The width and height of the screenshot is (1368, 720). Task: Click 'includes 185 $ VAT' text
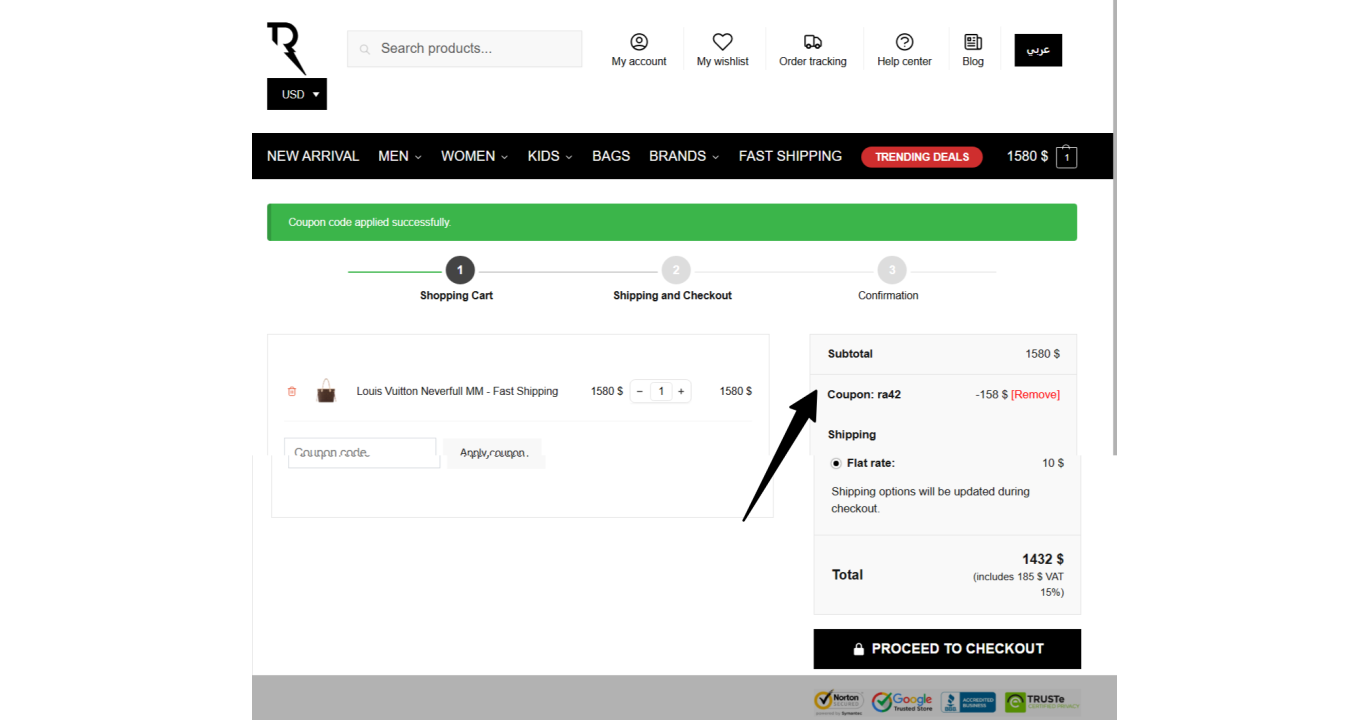coord(1018,584)
